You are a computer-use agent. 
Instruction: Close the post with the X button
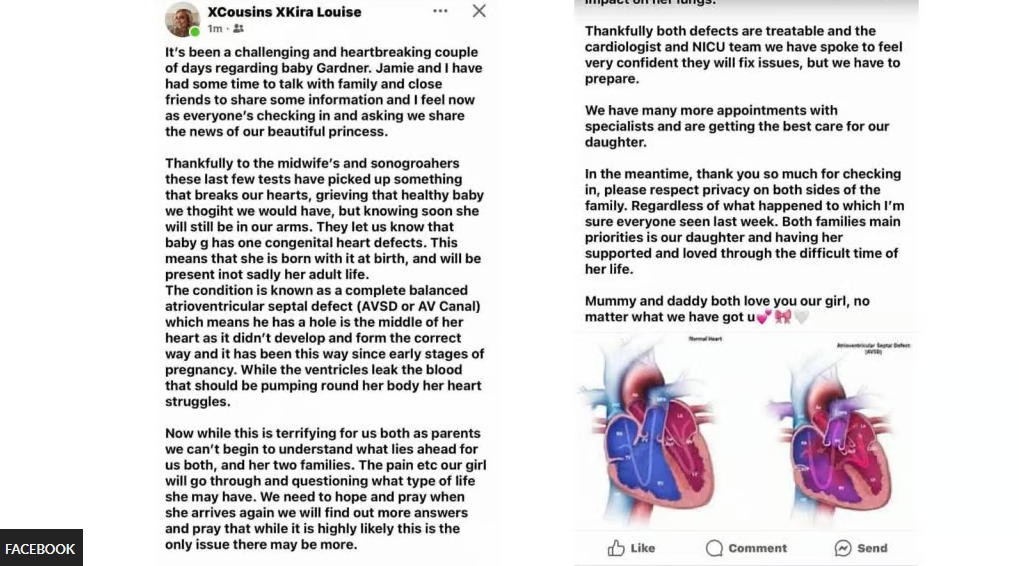point(479,11)
